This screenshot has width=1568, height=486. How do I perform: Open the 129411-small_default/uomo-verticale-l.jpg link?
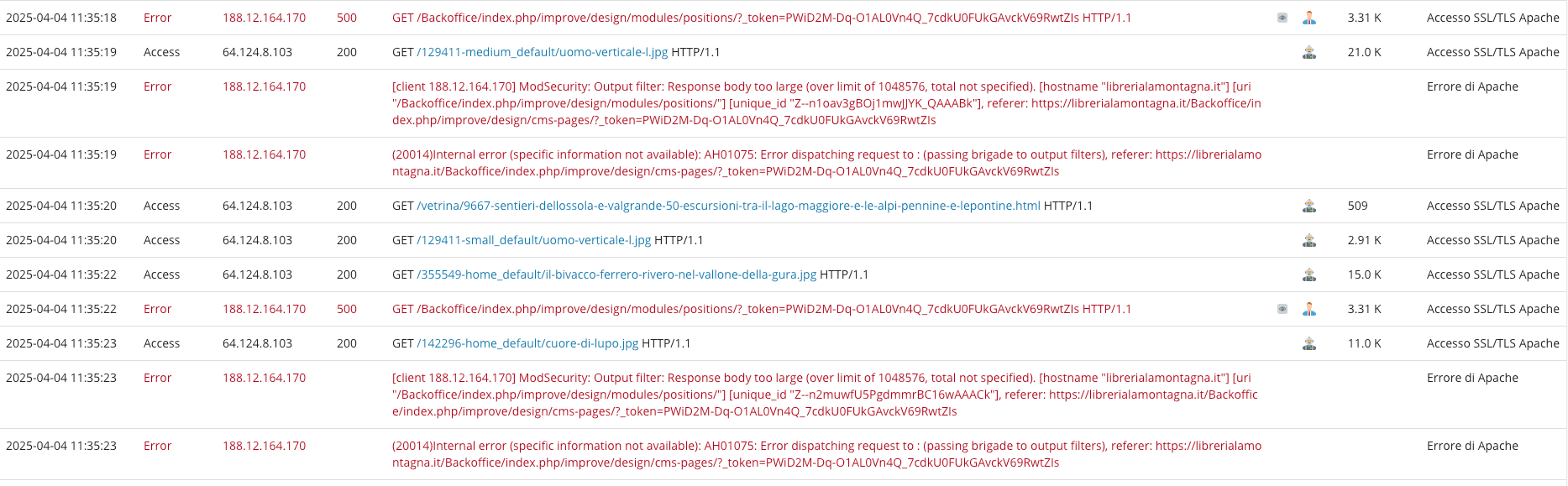534,240
